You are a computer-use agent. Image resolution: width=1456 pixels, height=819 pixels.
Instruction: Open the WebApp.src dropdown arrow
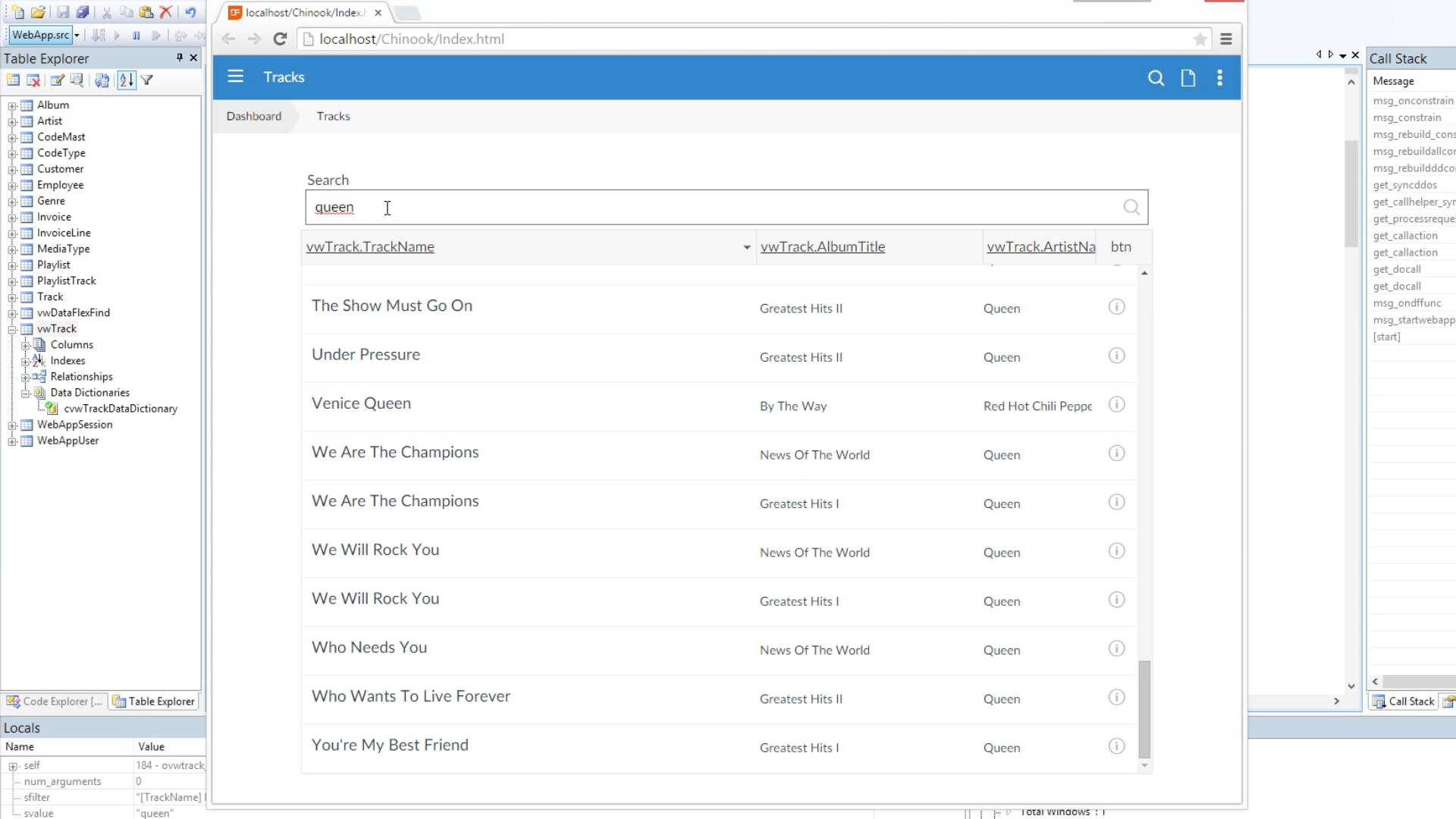(x=77, y=35)
